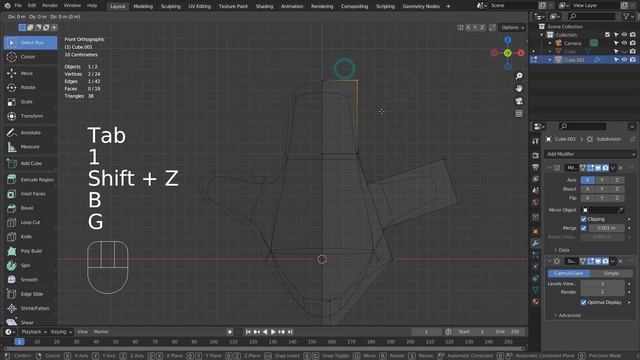Jump to timeline end frame button

[x=290, y=332]
